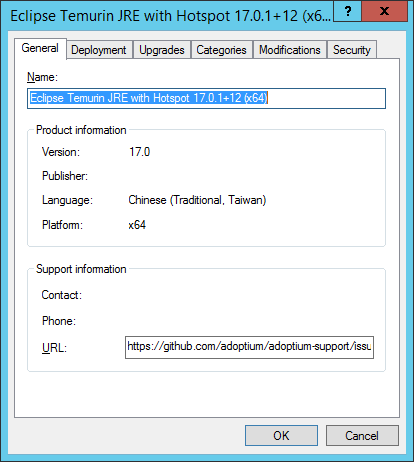Click the question mark help button
Viewport: 414px width, 462px height.
pyautogui.click(x=348, y=11)
